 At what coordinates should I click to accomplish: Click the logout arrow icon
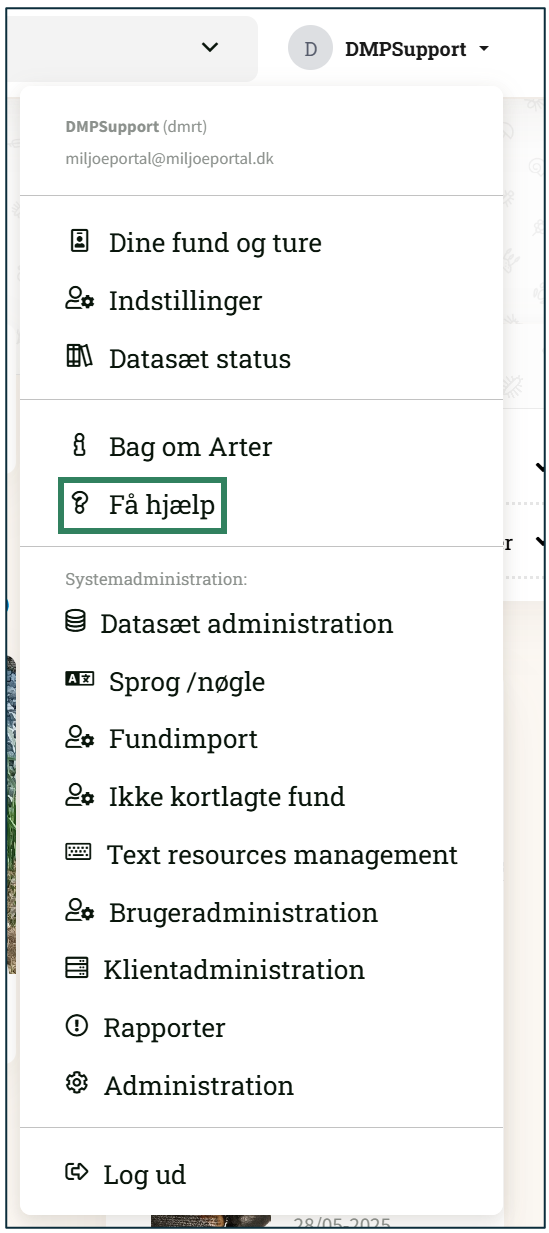tap(76, 1172)
